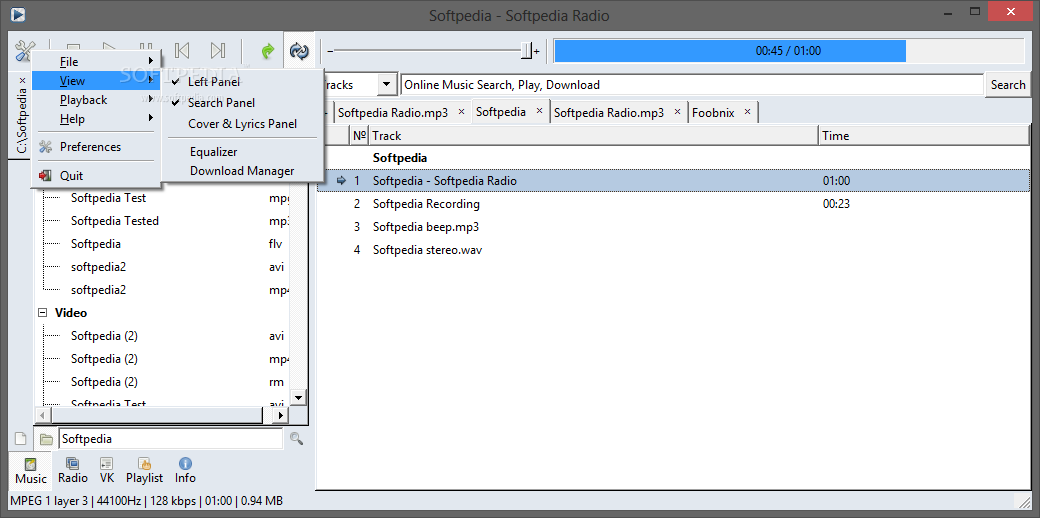The image size is (1040, 518).
Task: Click the Online Music Search input field
Action: point(692,85)
